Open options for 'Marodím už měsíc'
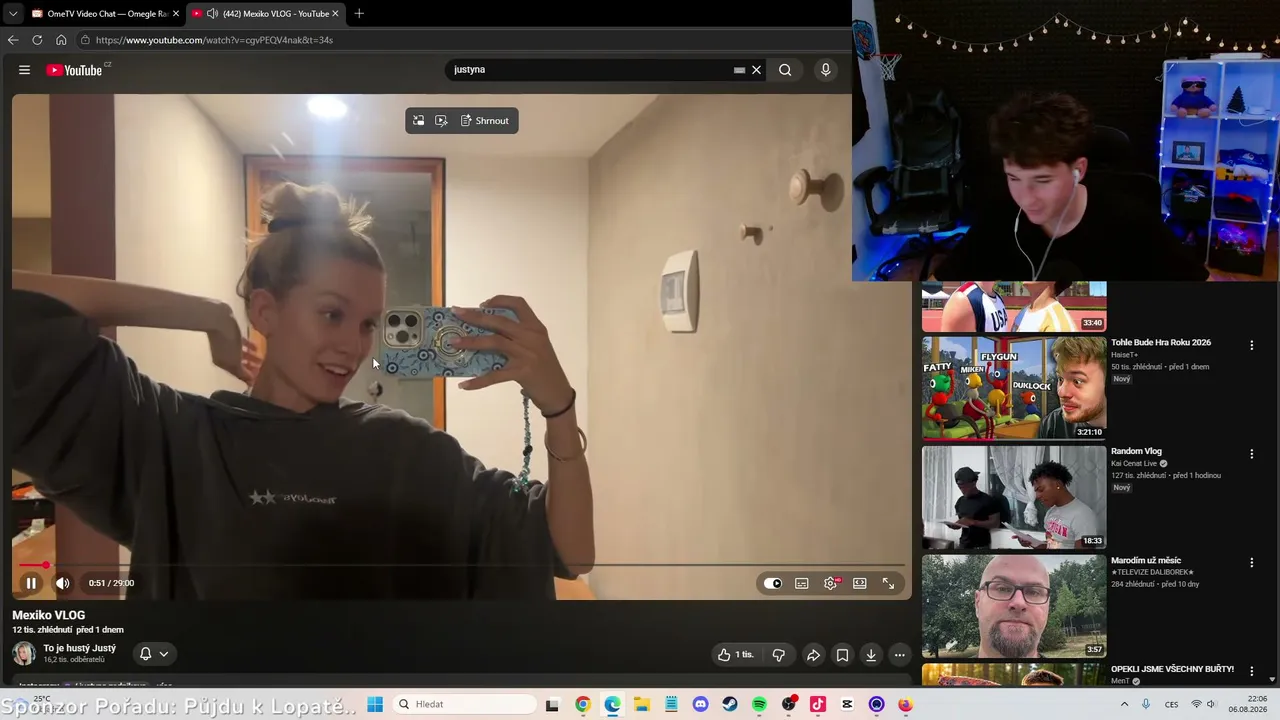Image resolution: width=1280 pixels, height=720 pixels. (x=1251, y=563)
